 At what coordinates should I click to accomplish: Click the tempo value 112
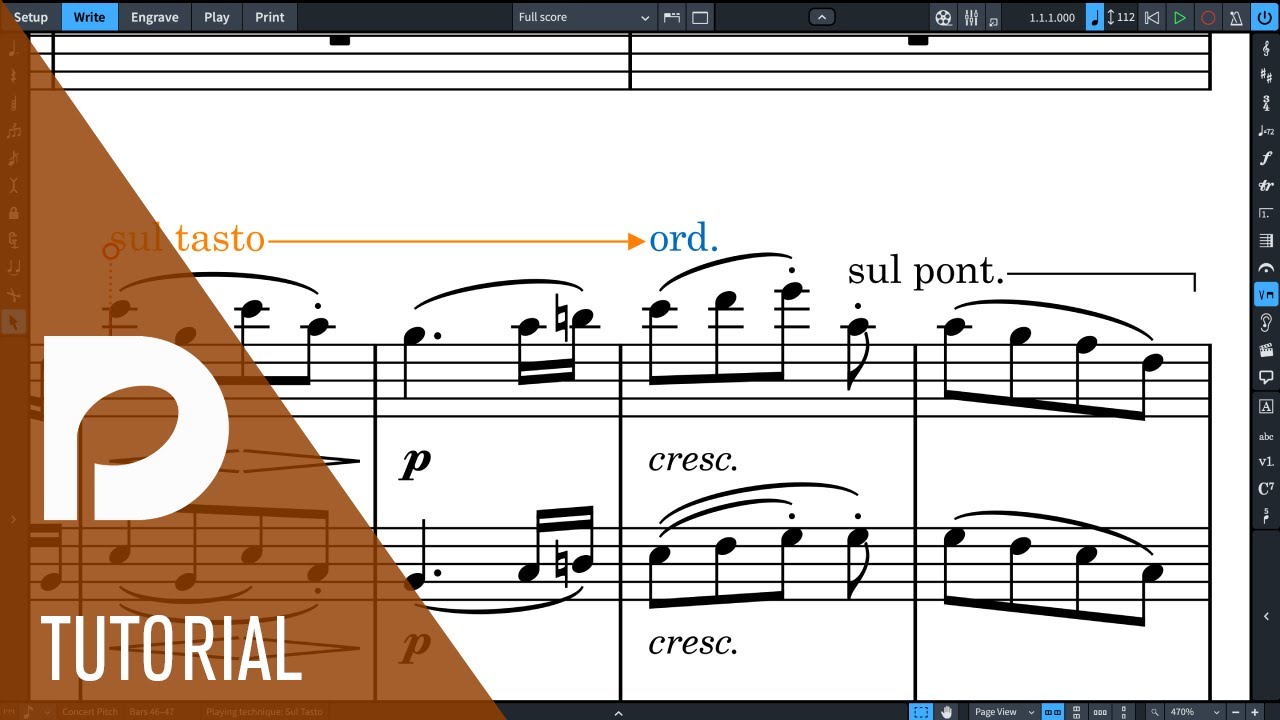pyautogui.click(x=1126, y=17)
